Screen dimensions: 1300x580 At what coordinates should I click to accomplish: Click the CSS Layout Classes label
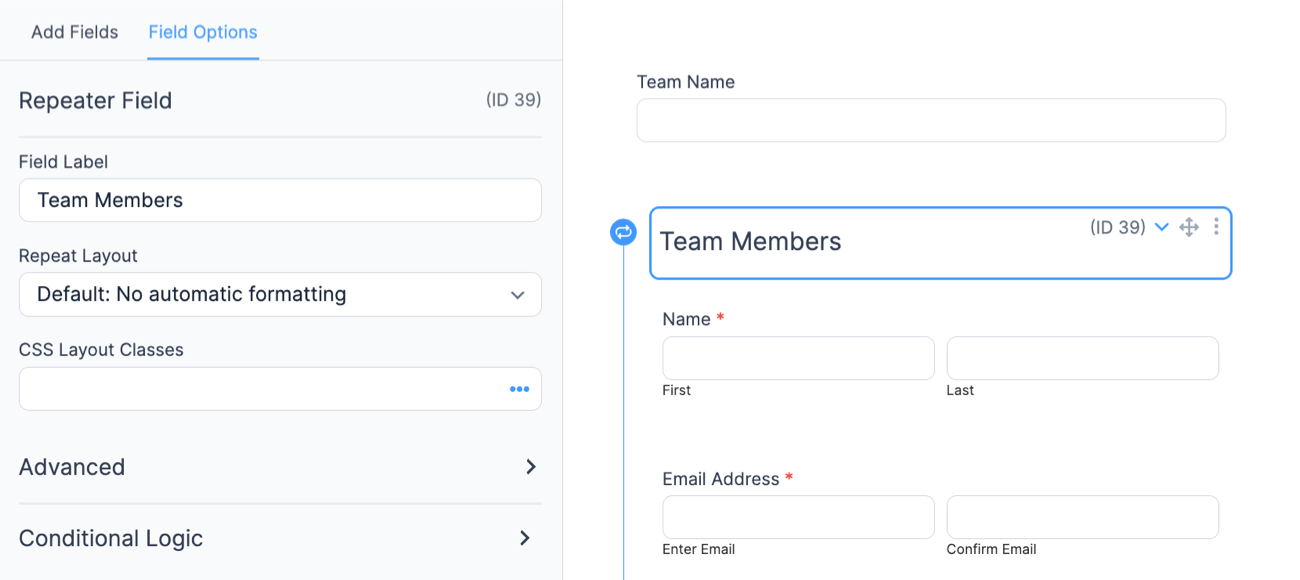pyautogui.click(x=101, y=350)
